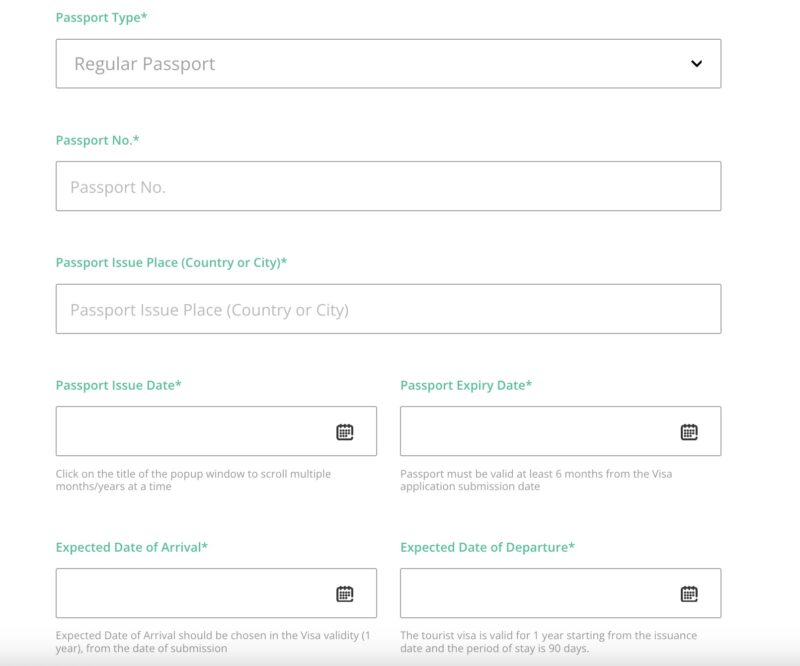Viewport: 800px width, 666px height.
Task: Focus the Expected Date of Departure box
Action: coord(535,594)
